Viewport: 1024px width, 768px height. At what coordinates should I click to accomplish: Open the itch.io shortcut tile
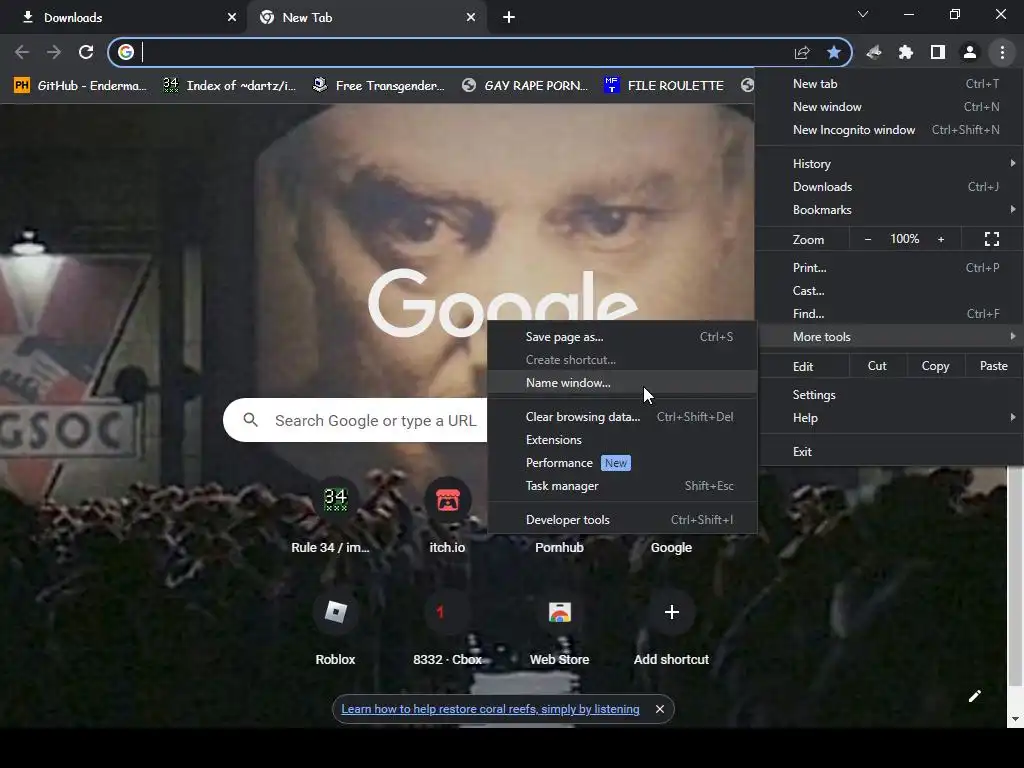(447, 516)
